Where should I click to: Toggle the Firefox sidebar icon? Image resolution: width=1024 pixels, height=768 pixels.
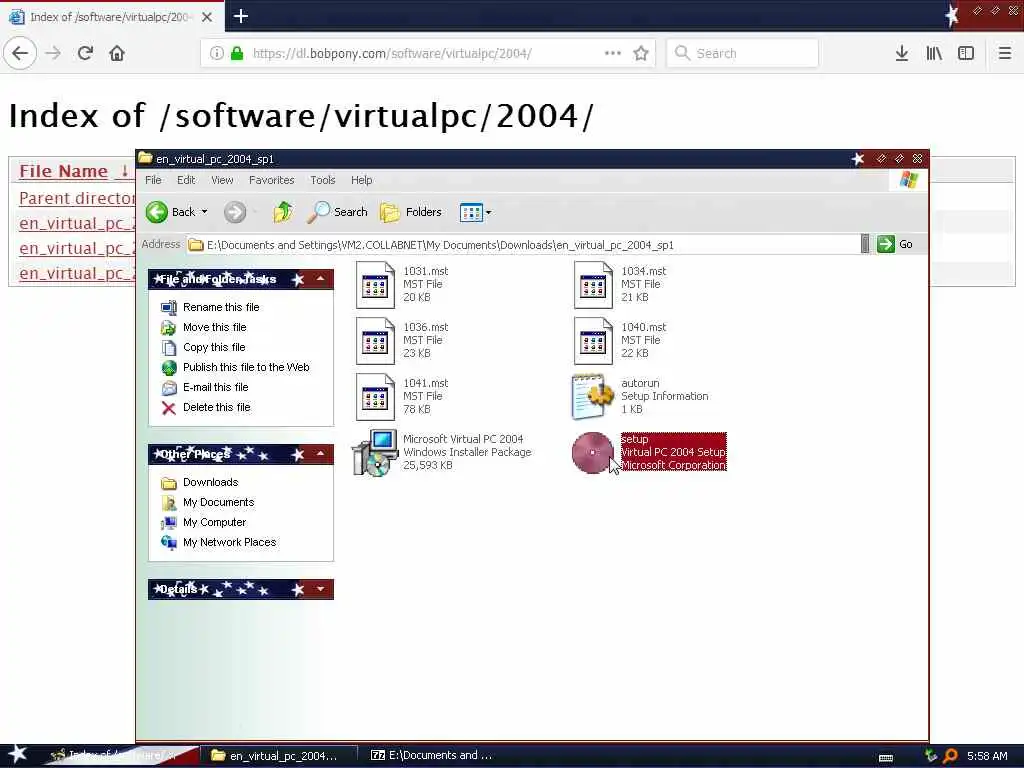[966, 53]
